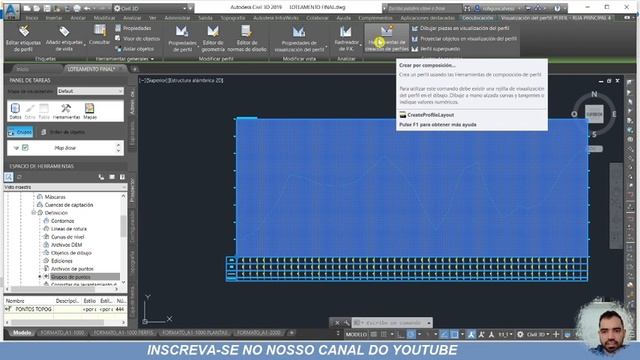Toggle the Map Base layer checkbox
640x360 pixels.
coord(25,148)
